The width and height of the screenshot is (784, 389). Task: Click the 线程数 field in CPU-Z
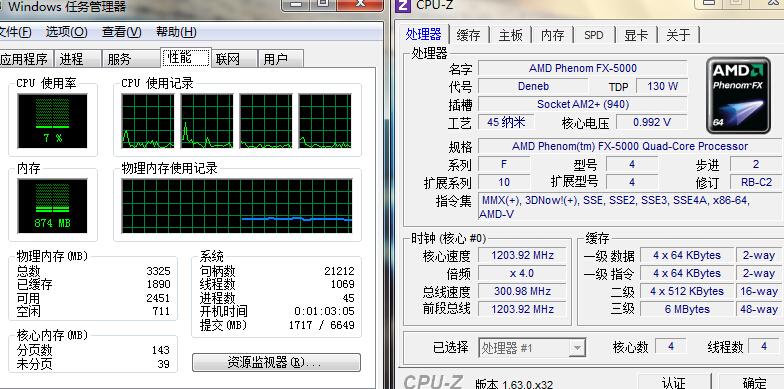pos(764,346)
